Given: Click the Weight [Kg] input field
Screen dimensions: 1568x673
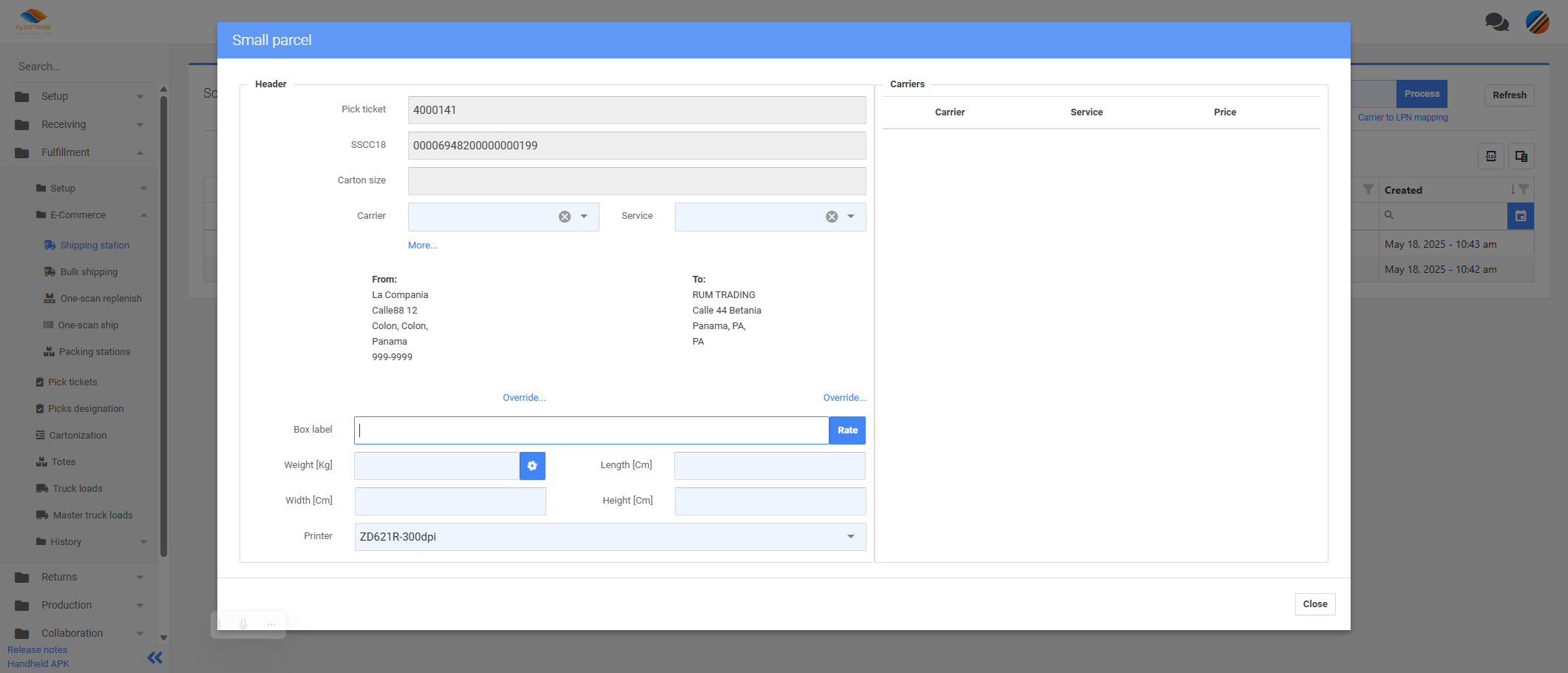Looking at the screenshot, I should 437,466.
